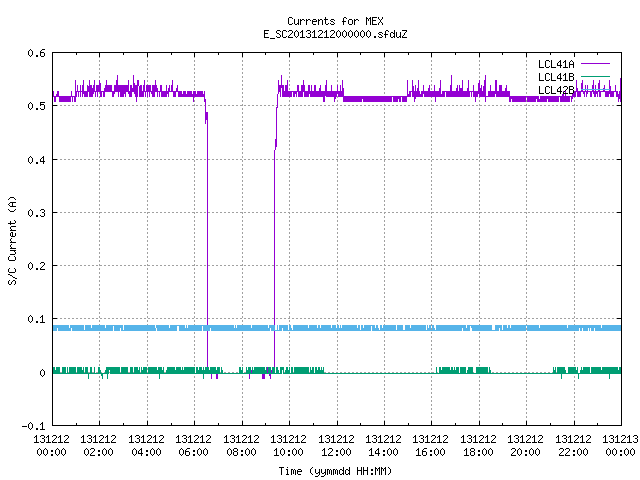Click the x-axis tick label 131212 06:00
The image size is (640, 480).
193,446
